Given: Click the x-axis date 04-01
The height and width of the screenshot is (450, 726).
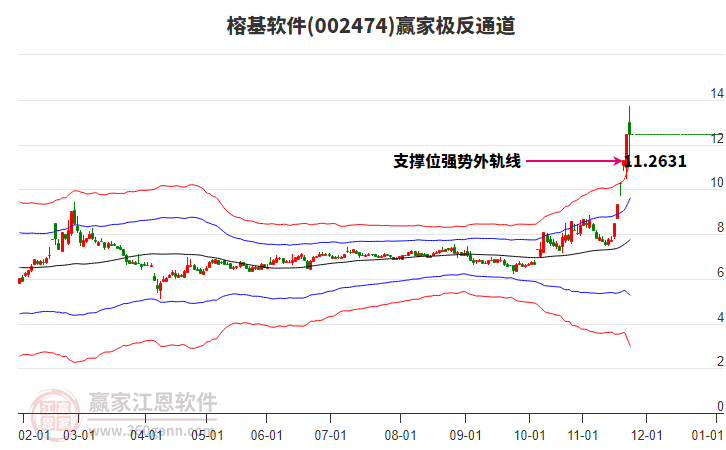Looking at the screenshot, I should tap(146, 436).
